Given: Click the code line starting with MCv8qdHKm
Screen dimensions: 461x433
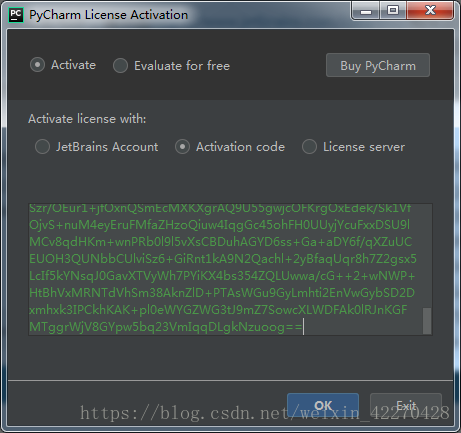Looking at the screenshot, I should click(x=221, y=242).
